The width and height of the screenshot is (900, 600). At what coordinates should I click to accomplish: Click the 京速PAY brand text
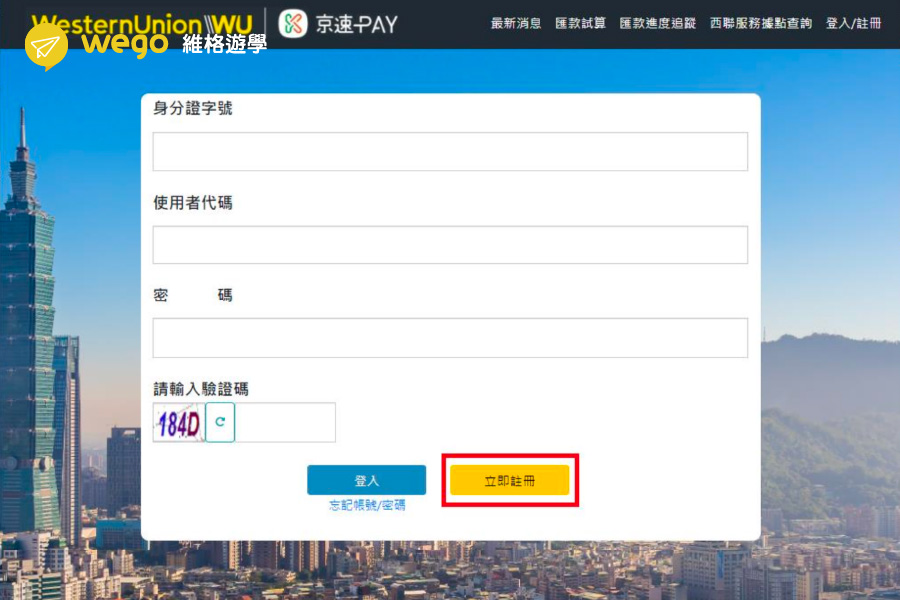tap(356, 24)
